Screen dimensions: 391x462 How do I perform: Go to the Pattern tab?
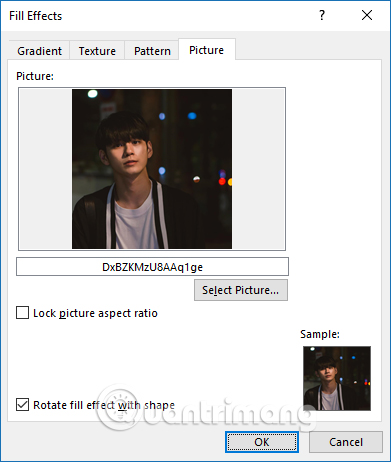152,51
